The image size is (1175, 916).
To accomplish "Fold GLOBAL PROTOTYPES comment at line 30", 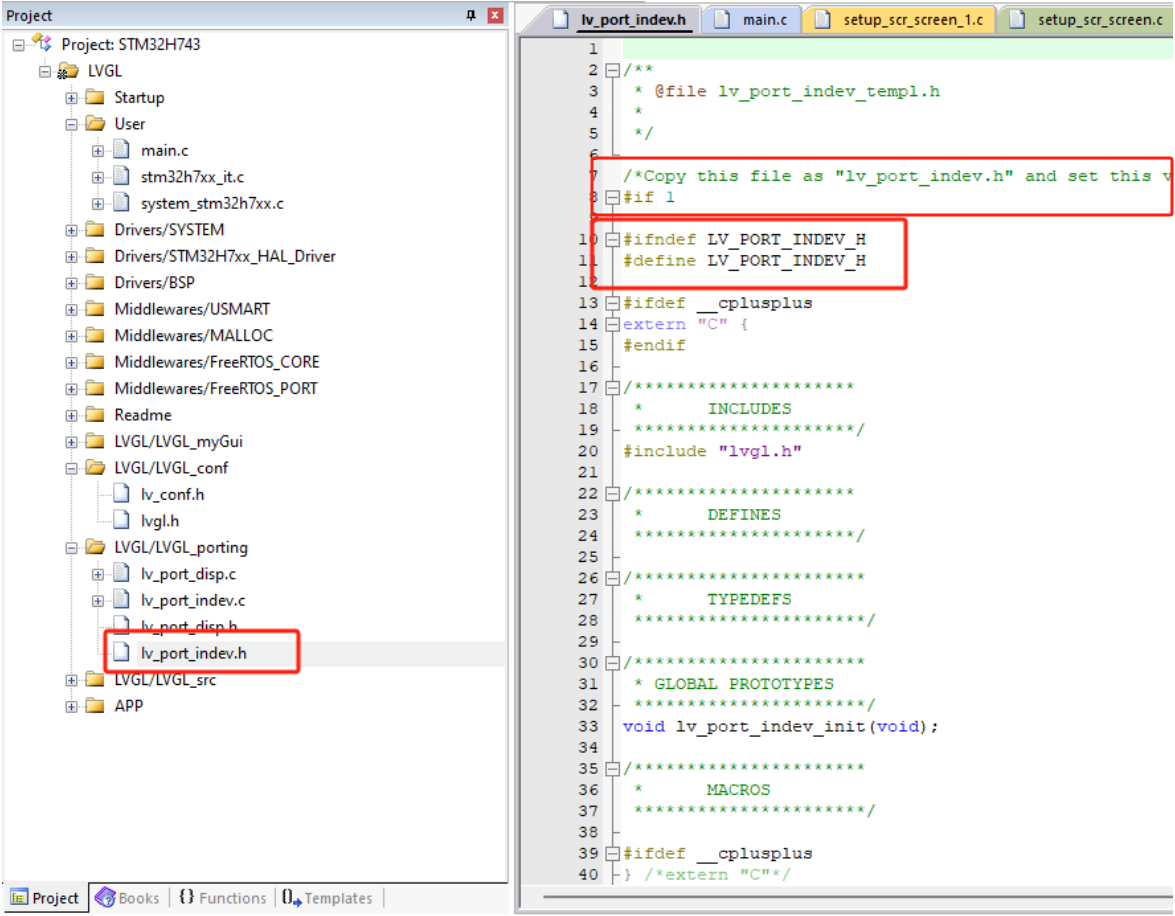I will coord(612,663).
